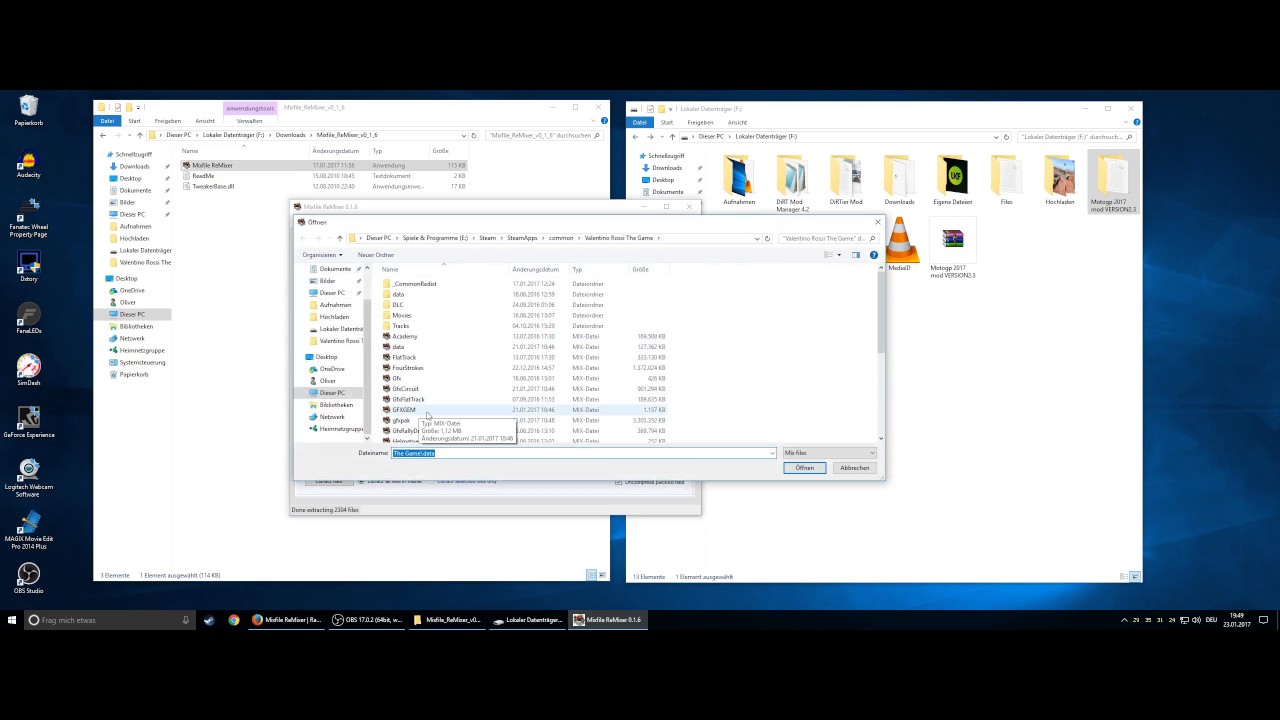This screenshot has height=720, width=1280.
Task: Click the Windows Start button
Action: [x=12, y=620]
